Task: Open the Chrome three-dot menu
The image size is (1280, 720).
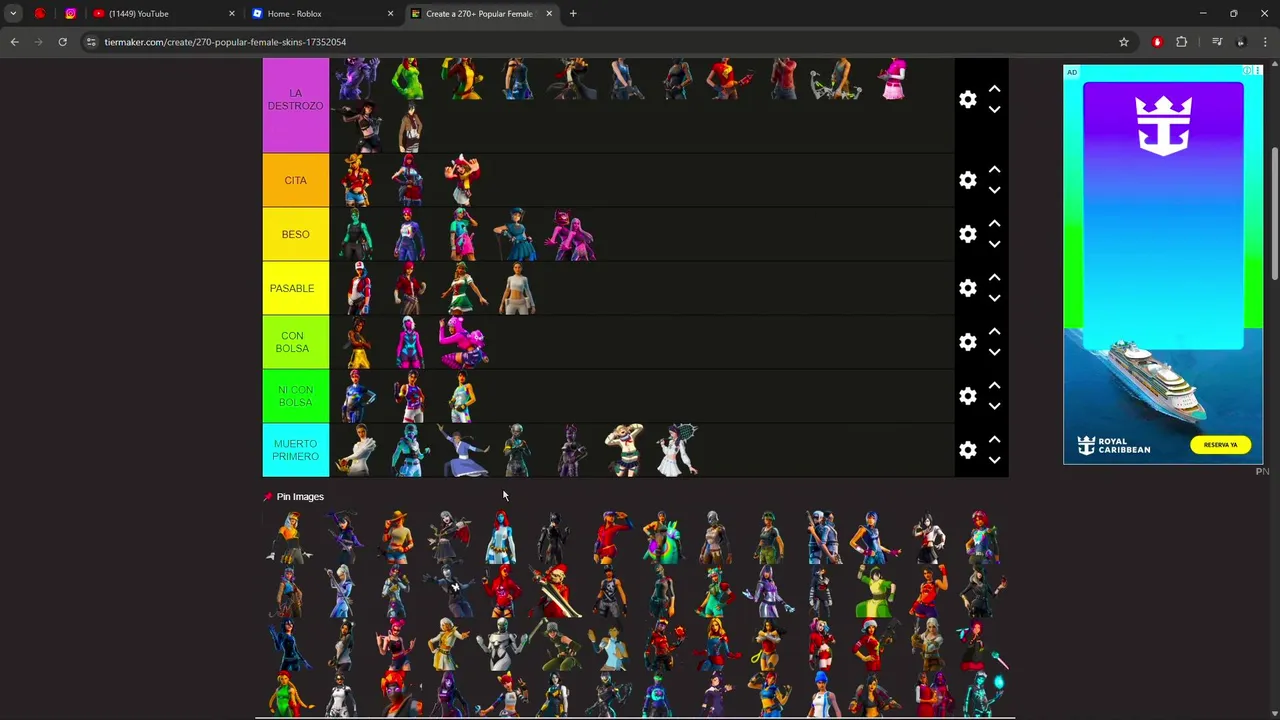Action: click(x=1266, y=42)
